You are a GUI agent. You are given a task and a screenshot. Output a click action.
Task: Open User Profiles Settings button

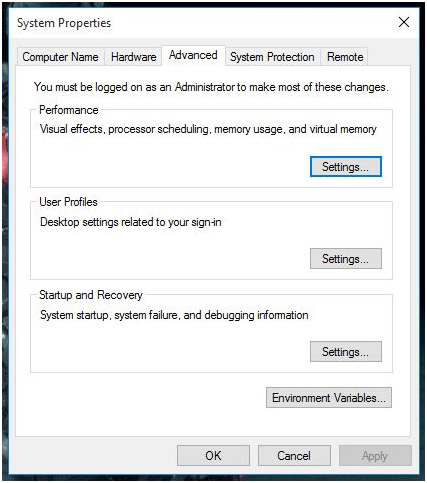(346, 259)
